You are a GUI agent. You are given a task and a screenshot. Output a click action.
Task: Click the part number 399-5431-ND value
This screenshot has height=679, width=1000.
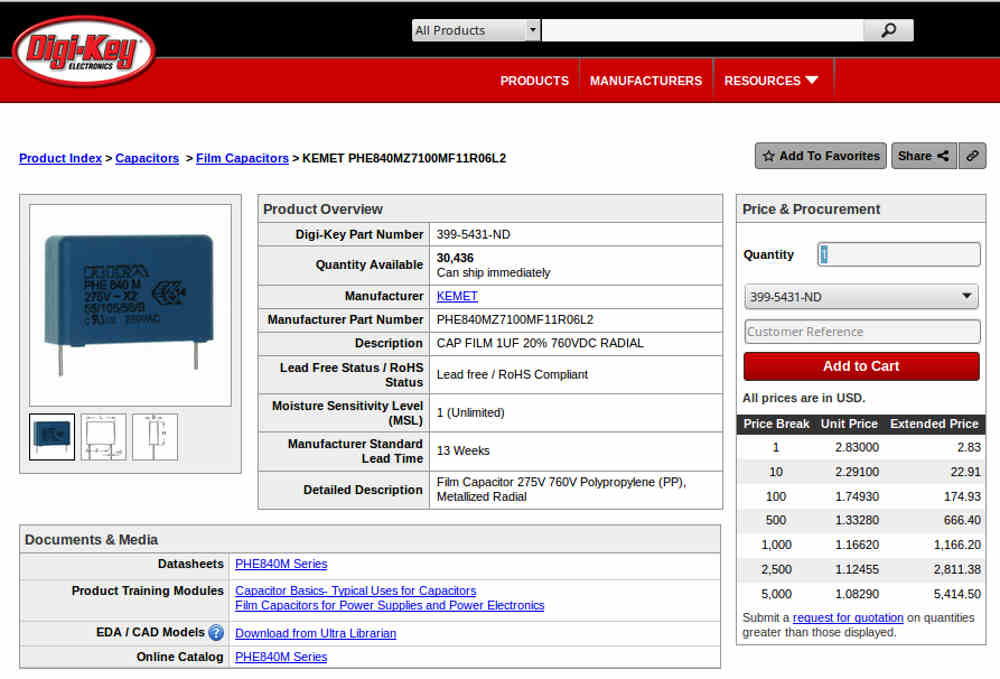473,235
